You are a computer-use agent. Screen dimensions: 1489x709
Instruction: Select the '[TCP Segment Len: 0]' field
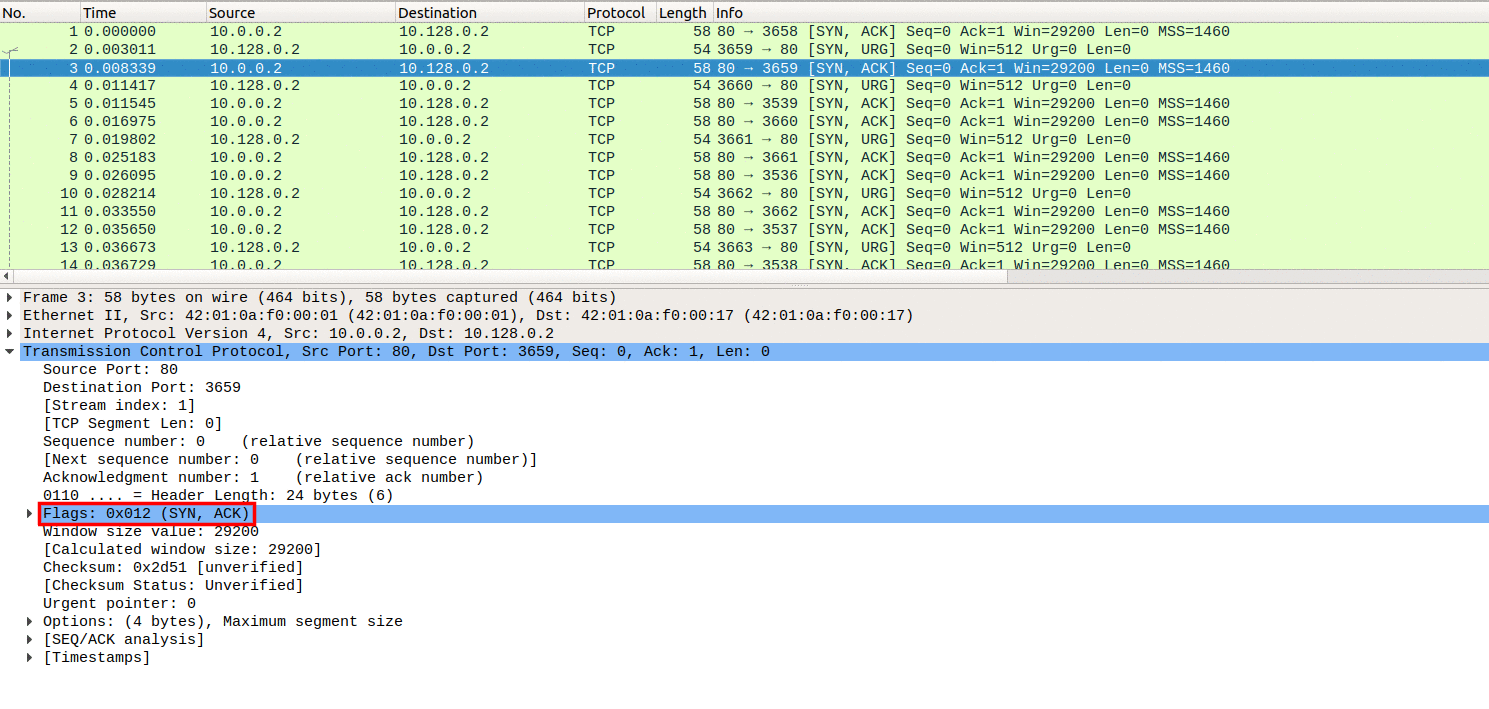click(132, 424)
